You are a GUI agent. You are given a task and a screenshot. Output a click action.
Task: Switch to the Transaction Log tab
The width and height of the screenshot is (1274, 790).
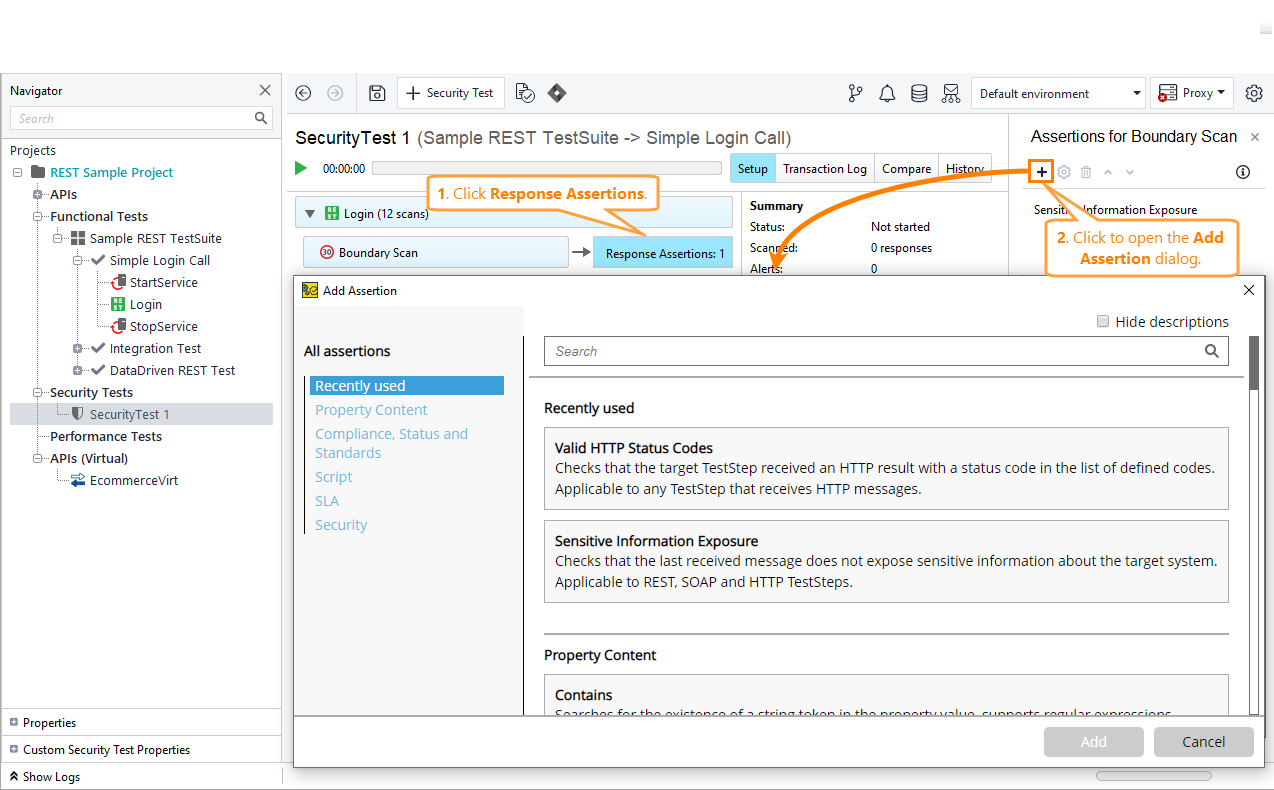824,169
